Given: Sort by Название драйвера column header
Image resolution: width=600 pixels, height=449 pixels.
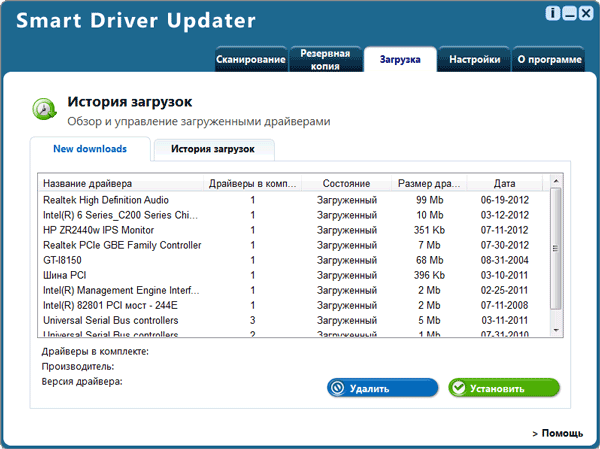Looking at the screenshot, I should pyautogui.click(x=120, y=184).
